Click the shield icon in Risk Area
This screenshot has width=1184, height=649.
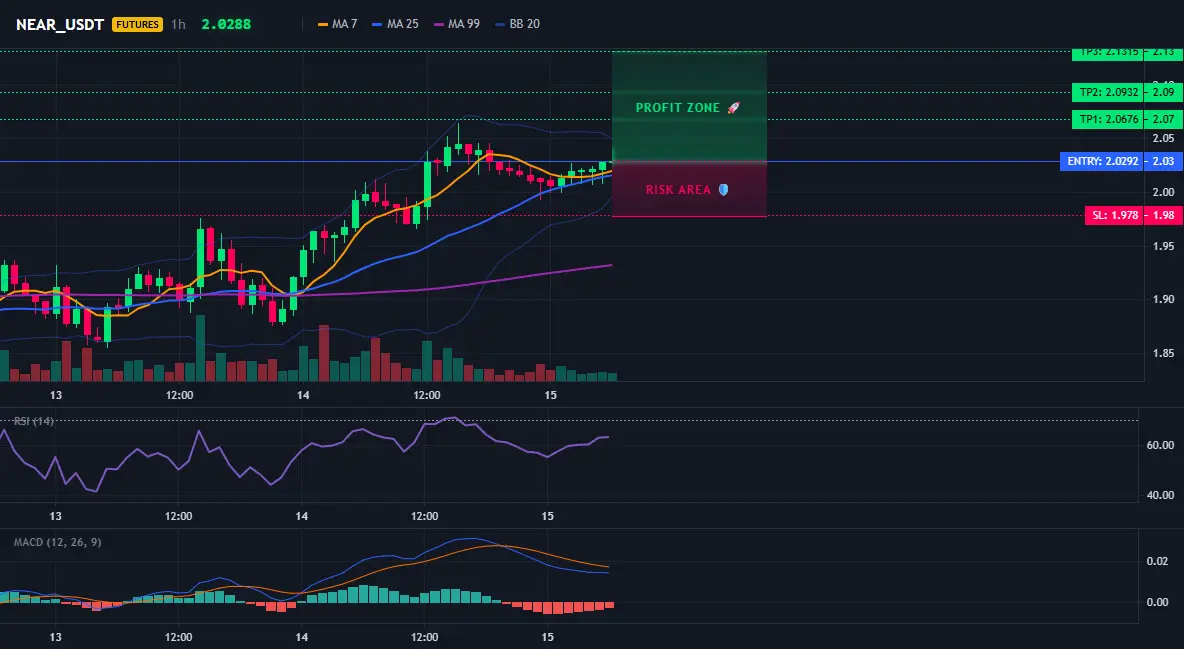(x=723, y=190)
